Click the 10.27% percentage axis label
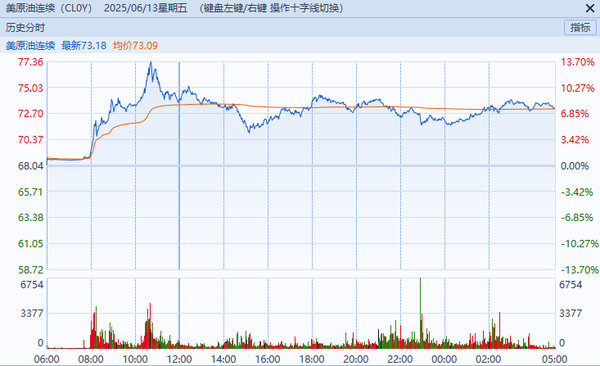 click(578, 88)
